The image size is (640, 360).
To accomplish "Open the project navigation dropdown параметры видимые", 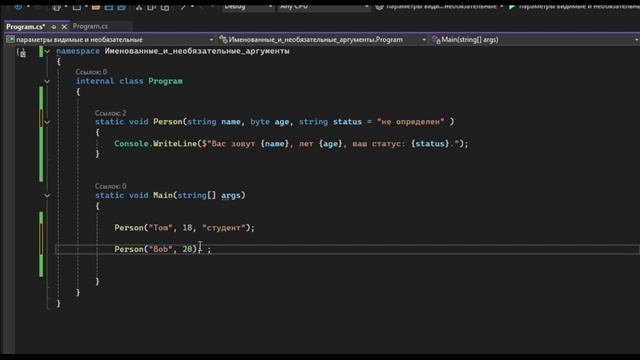I will click(110, 40).
